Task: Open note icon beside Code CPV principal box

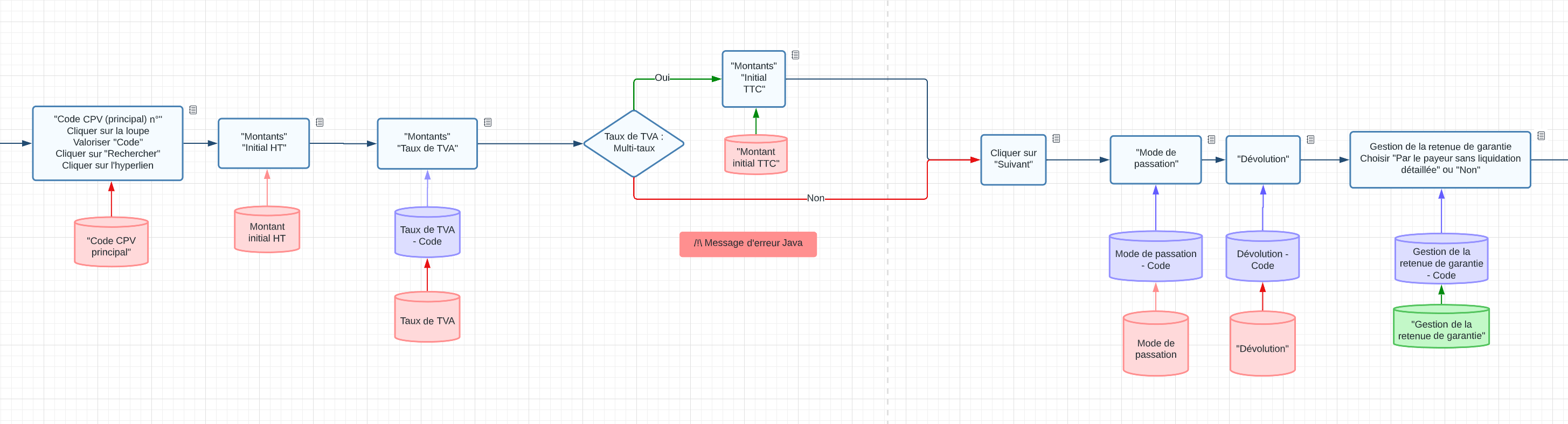Action: click(x=193, y=110)
